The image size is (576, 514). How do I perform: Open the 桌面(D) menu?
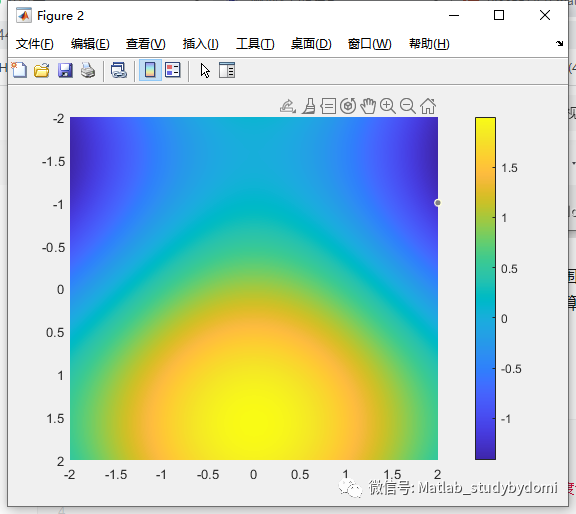(311, 44)
